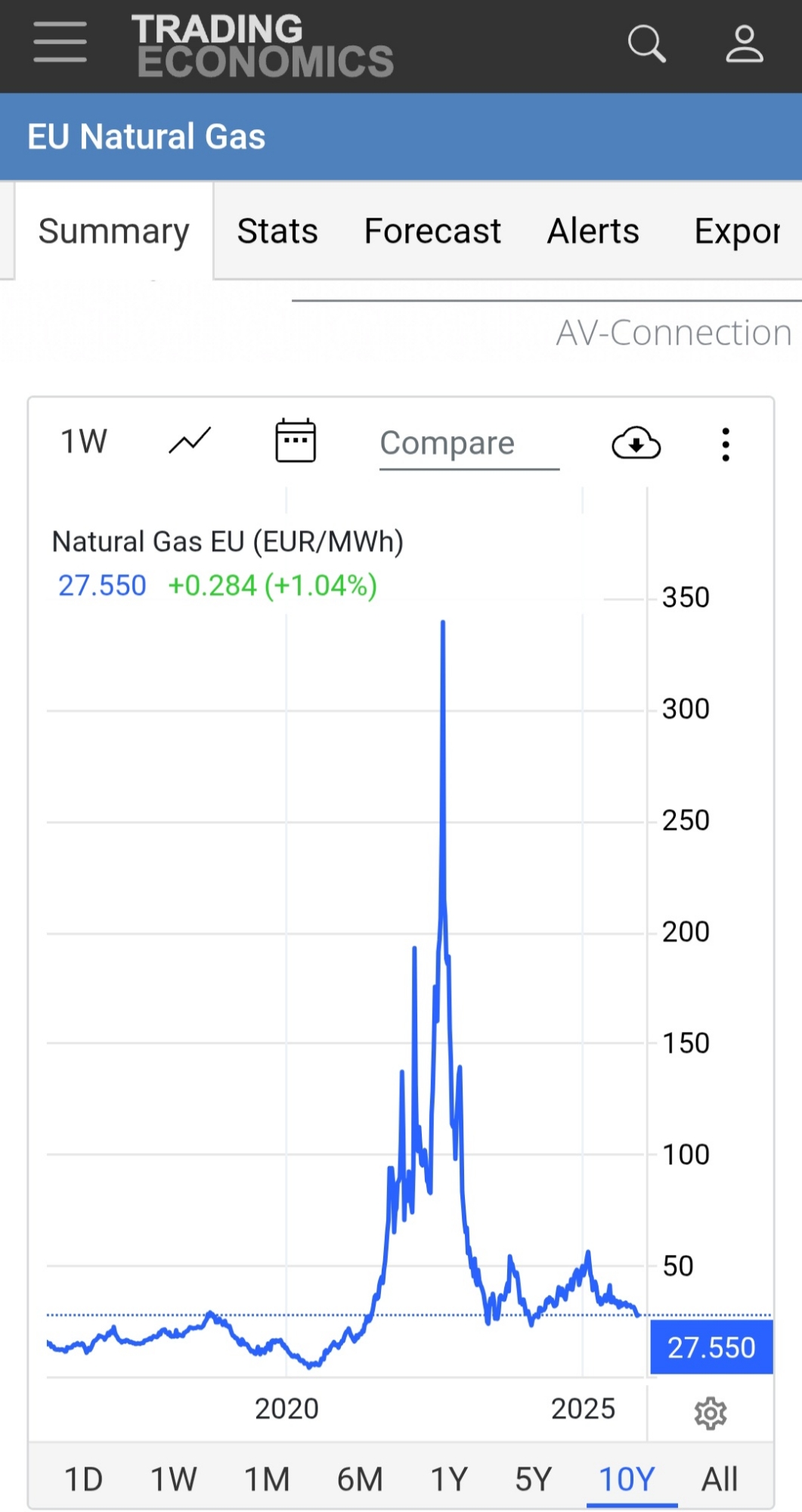Screen dimensions: 802x1512
Task: Click the search magnifier icon
Action: pyautogui.click(x=646, y=44)
